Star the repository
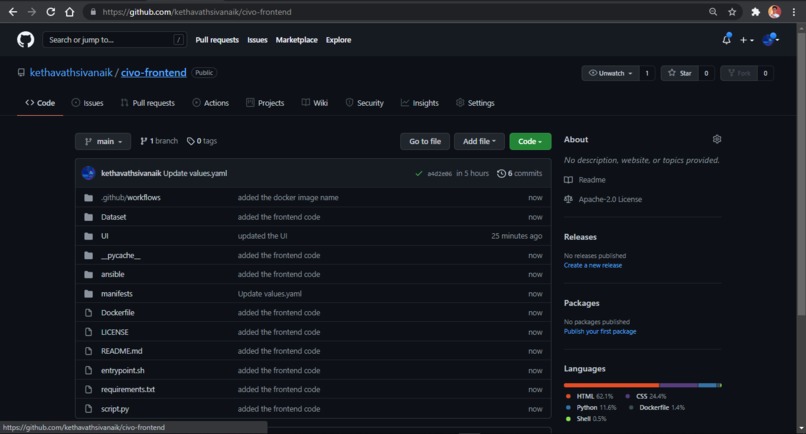The width and height of the screenshot is (806, 434). [680, 73]
